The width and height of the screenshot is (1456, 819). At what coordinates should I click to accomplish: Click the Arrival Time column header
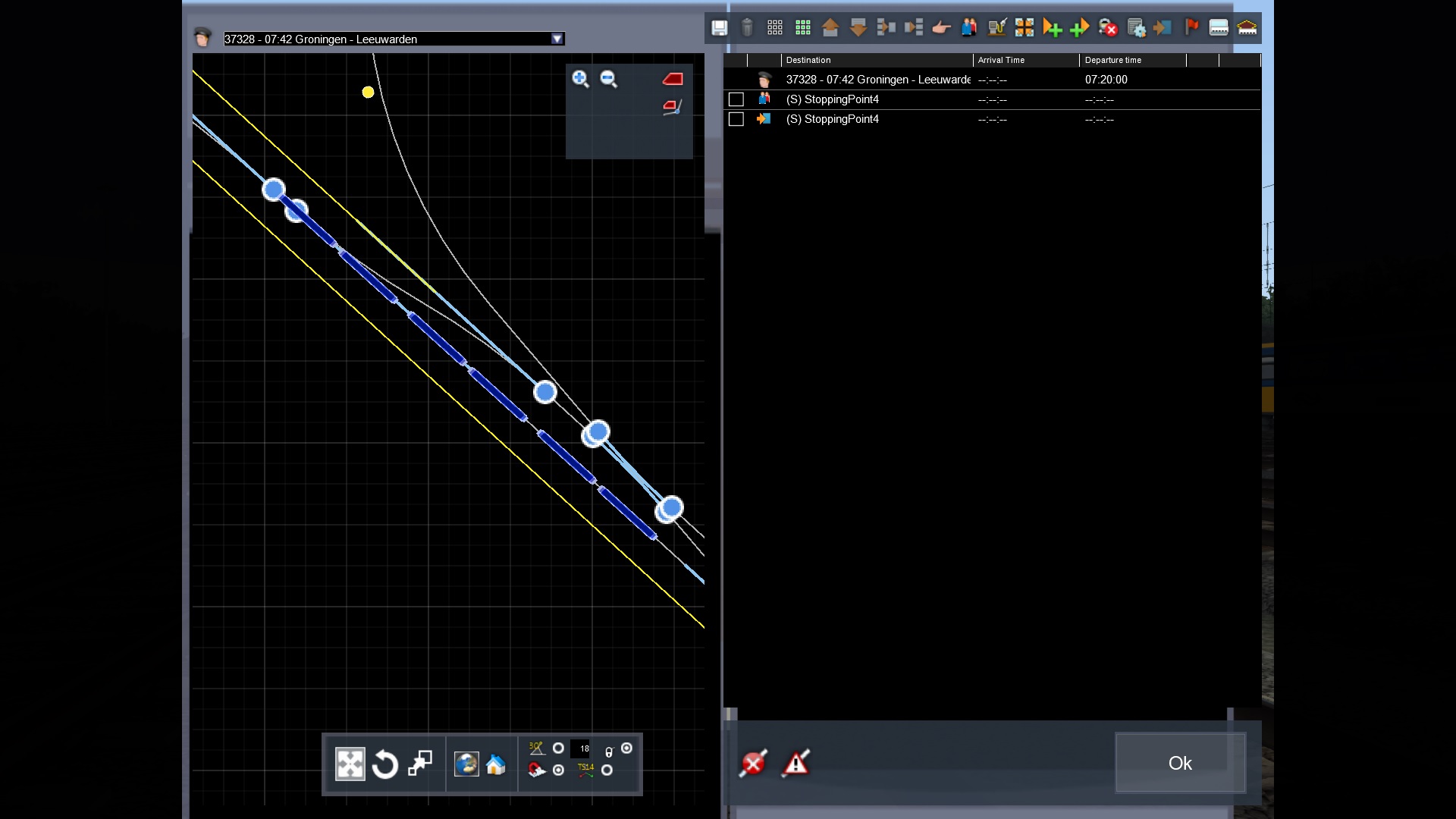[1026, 60]
